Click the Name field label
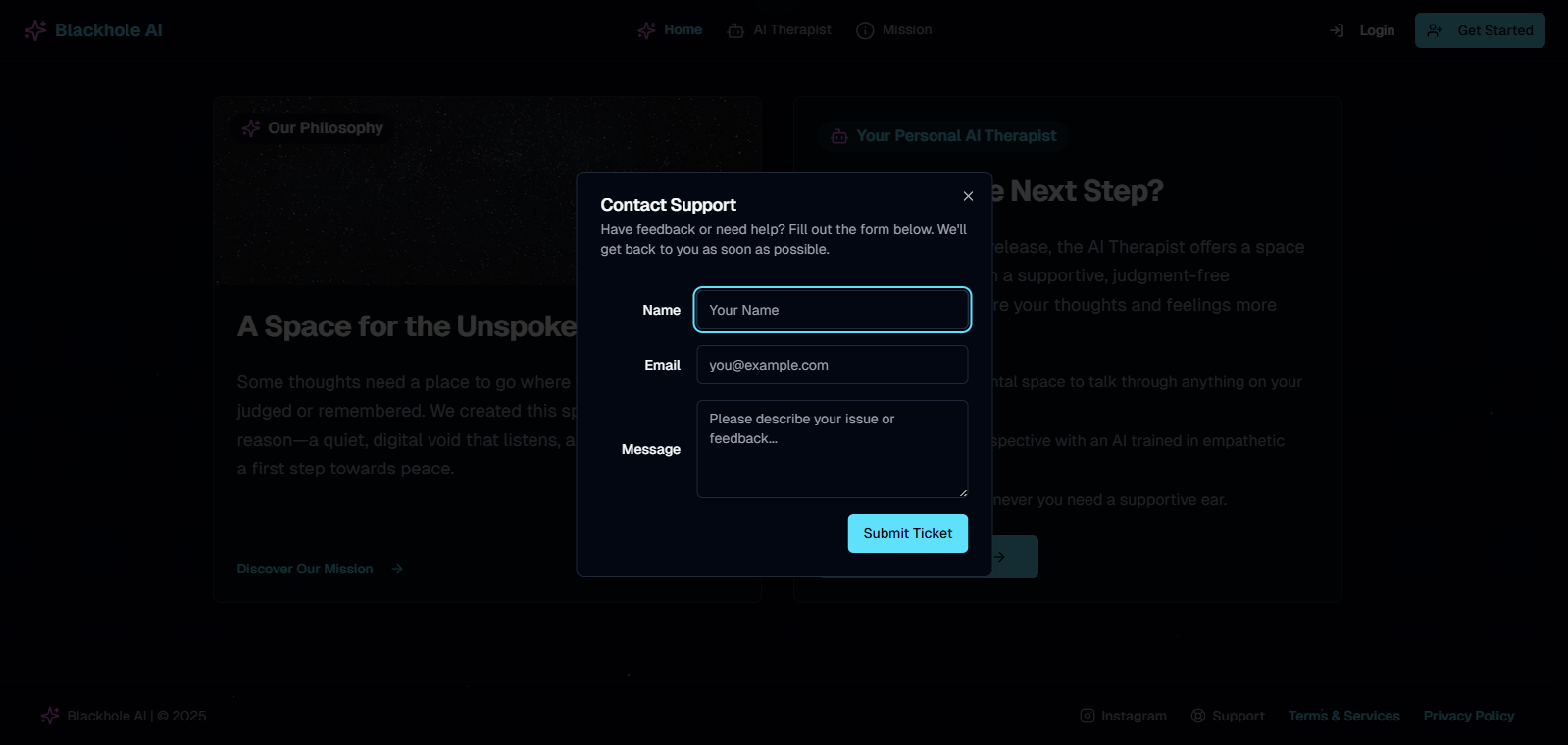Image resolution: width=1568 pixels, height=745 pixels. click(x=661, y=310)
